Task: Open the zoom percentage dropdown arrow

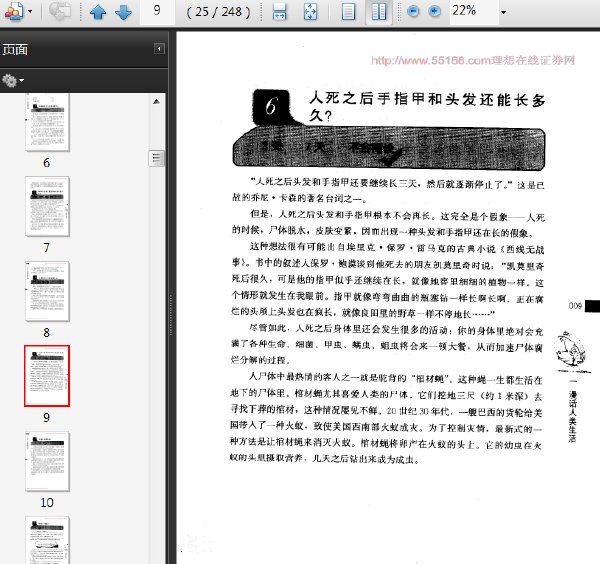Action: click(504, 12)
